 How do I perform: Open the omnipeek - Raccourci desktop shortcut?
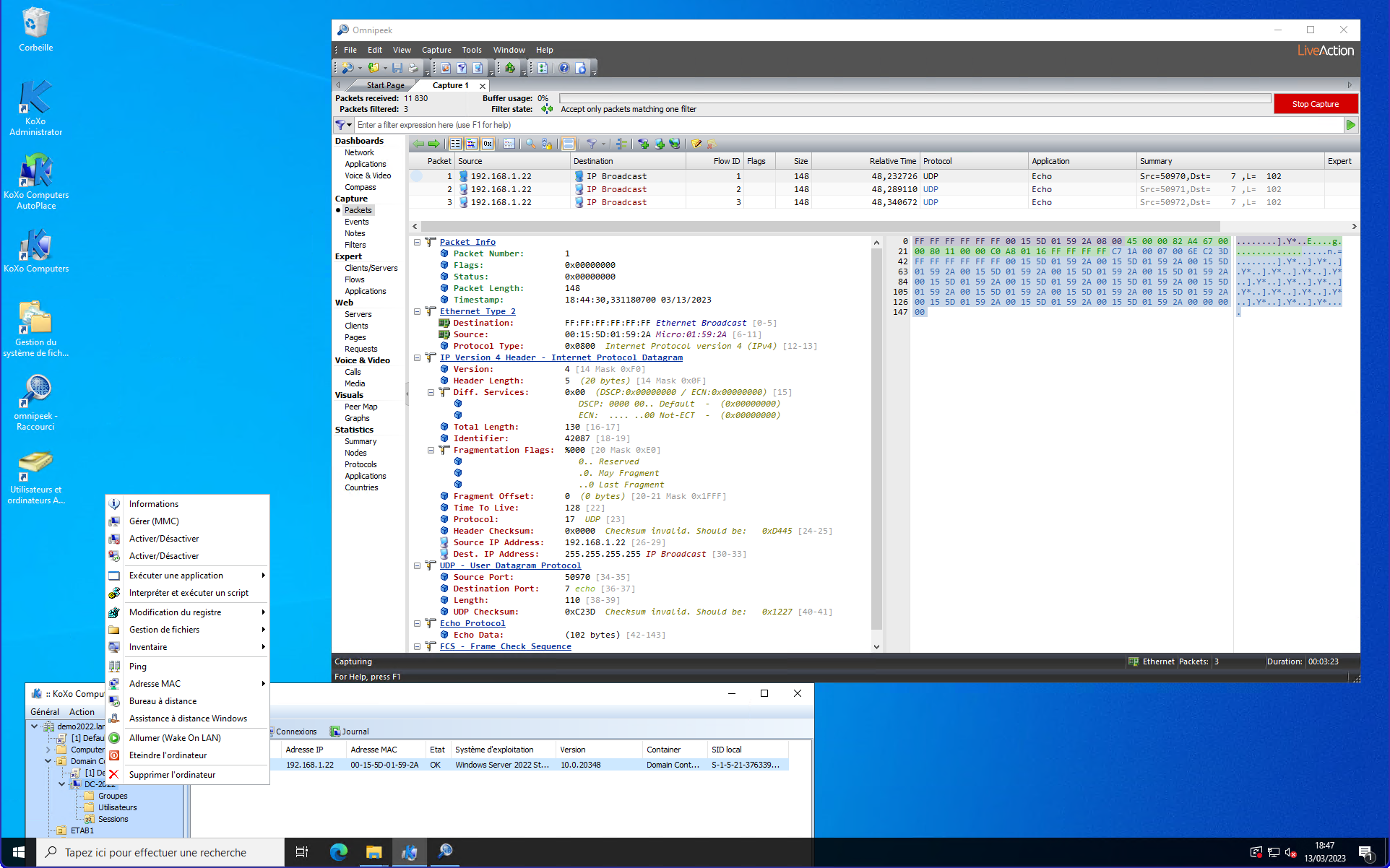[x=36, y=403]
